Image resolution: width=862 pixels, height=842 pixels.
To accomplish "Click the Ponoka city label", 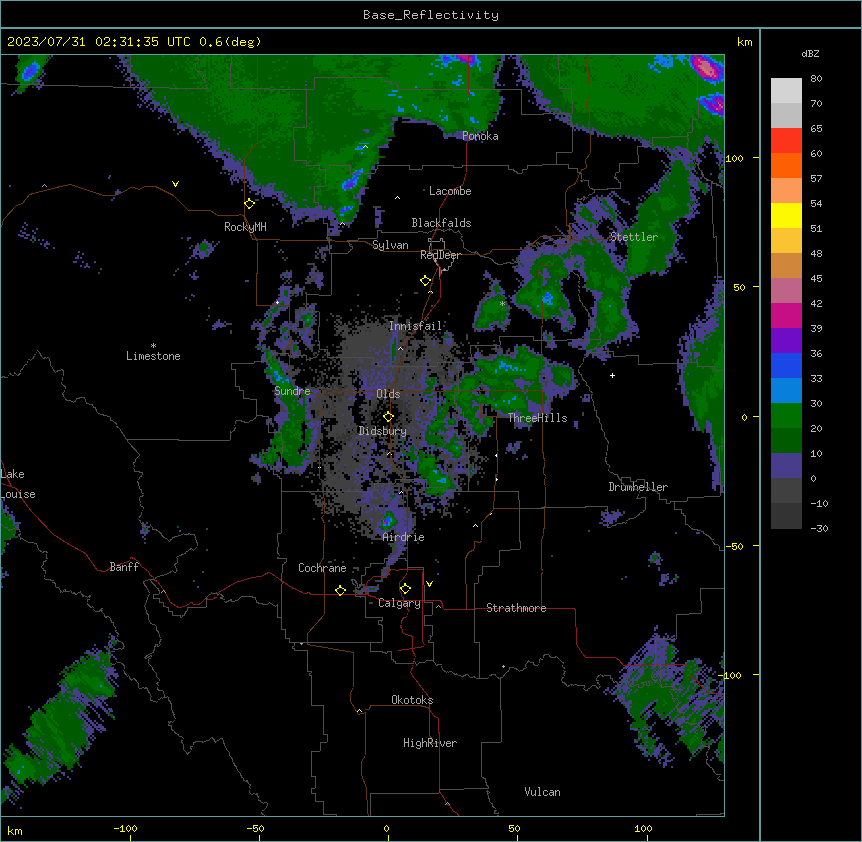I will (x=480, y=136).
